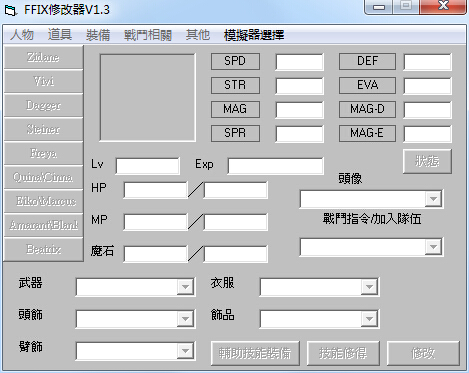The image size is (469, 373).
Task: Focus the maximum MP field
Action: pyautogui.click(x=235, y=222)
